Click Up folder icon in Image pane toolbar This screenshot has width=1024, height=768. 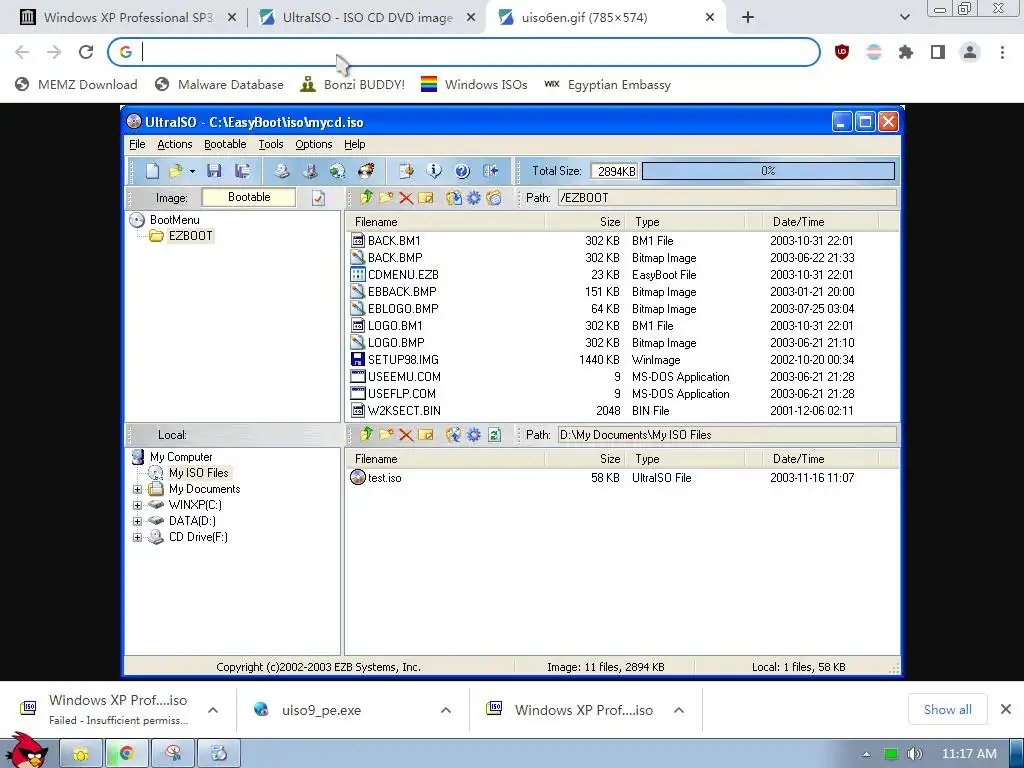[366, 197]
